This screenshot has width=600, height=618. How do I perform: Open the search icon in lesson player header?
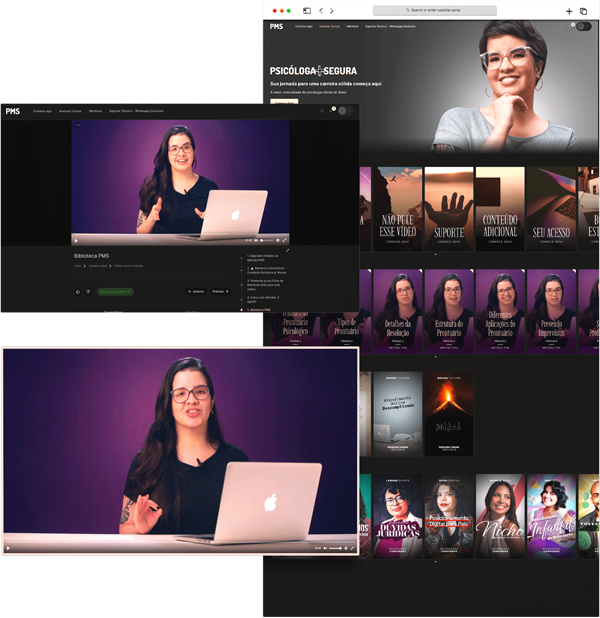(x=322, y=111)
